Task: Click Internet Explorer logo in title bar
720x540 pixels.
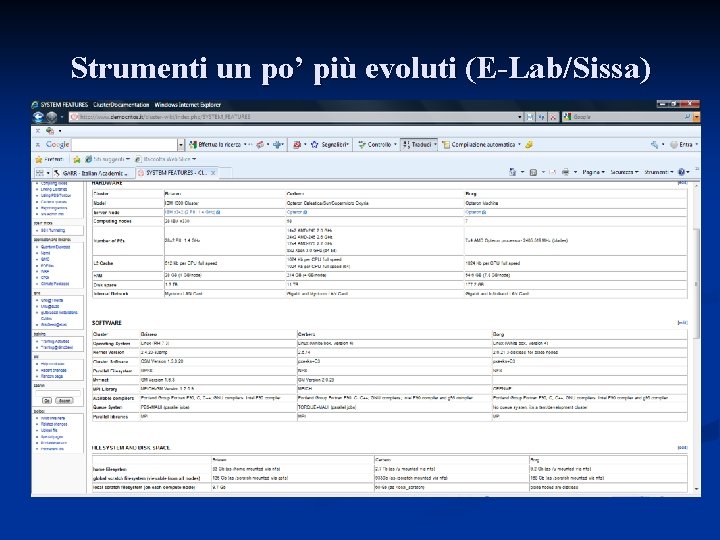Action: pyautogui.click(x=35, y=105)
